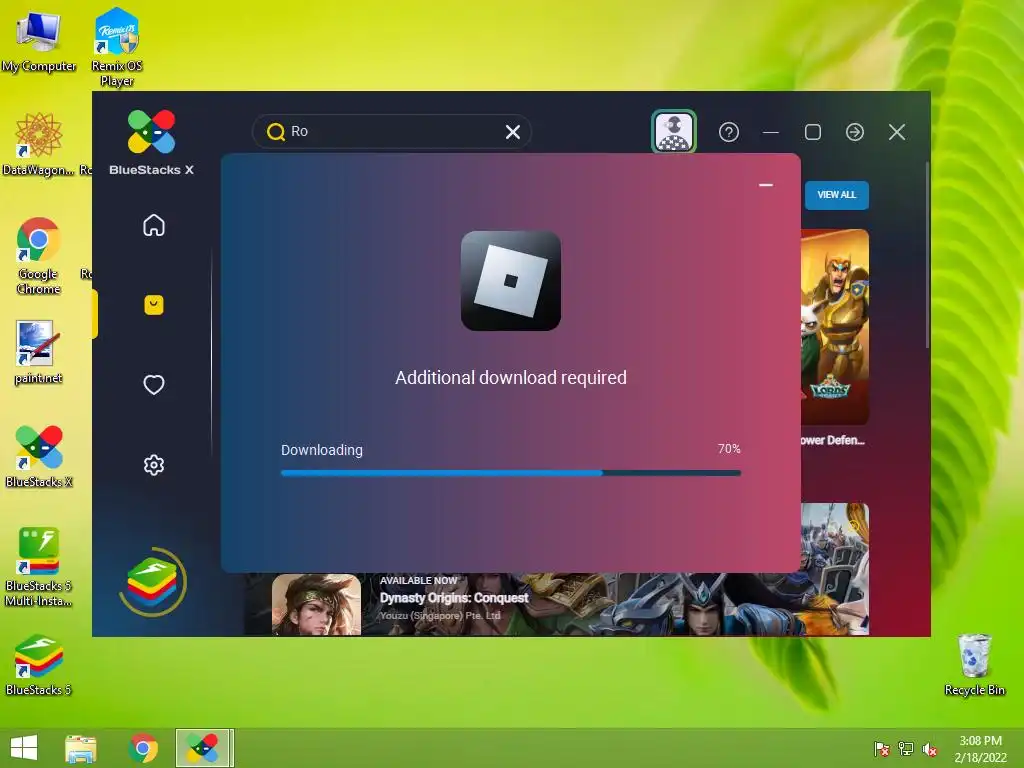Screen dimensions: 1024x768
Task: Click the BlueStacks X vertical scrollbar
Action: (x=927, y=255)
